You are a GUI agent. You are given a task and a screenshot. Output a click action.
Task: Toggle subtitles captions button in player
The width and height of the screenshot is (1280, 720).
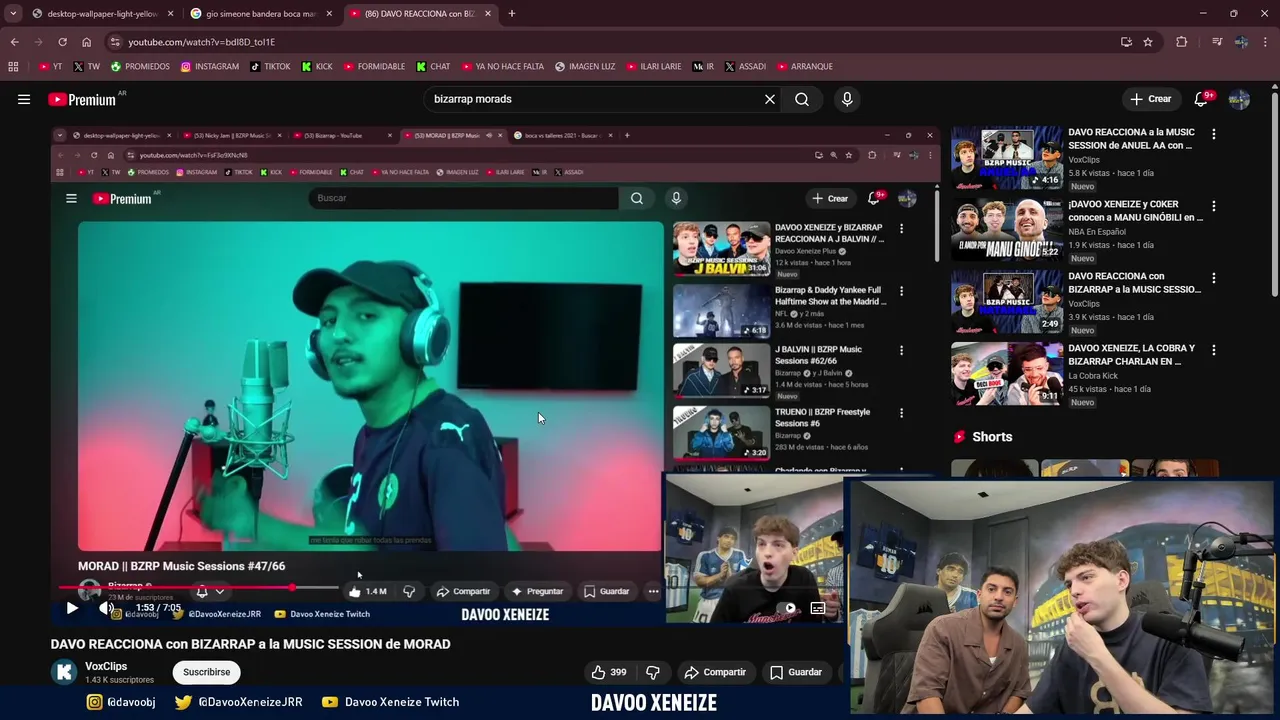pos(818,608)
